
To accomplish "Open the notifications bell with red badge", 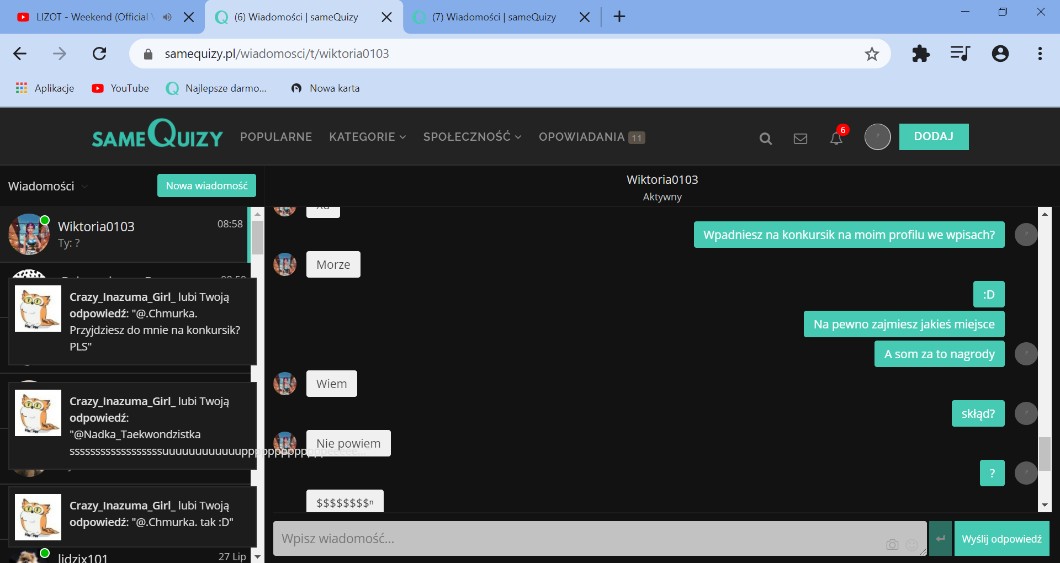I will (837, 138).
